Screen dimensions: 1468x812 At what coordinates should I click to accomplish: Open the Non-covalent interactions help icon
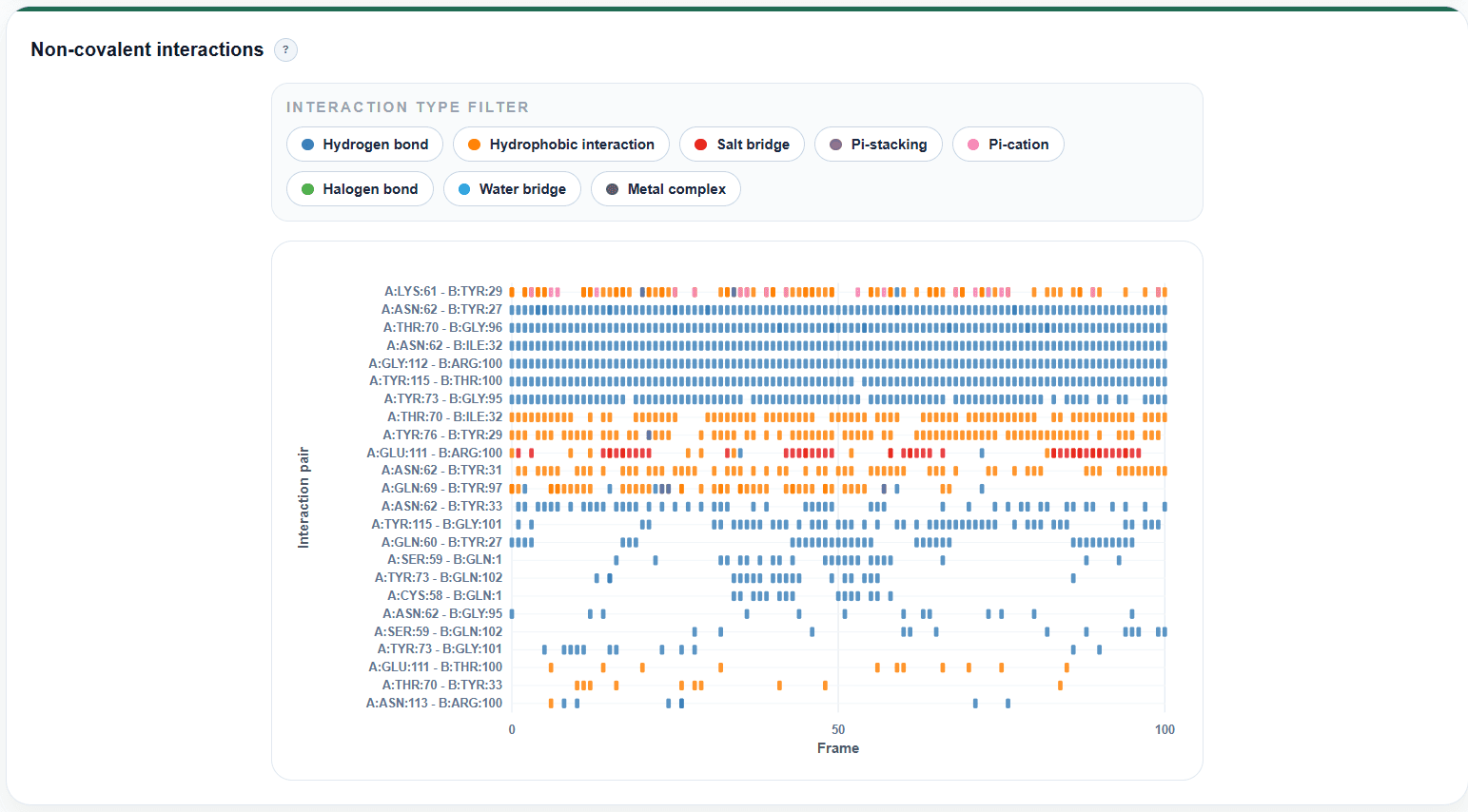coord(285,50)
